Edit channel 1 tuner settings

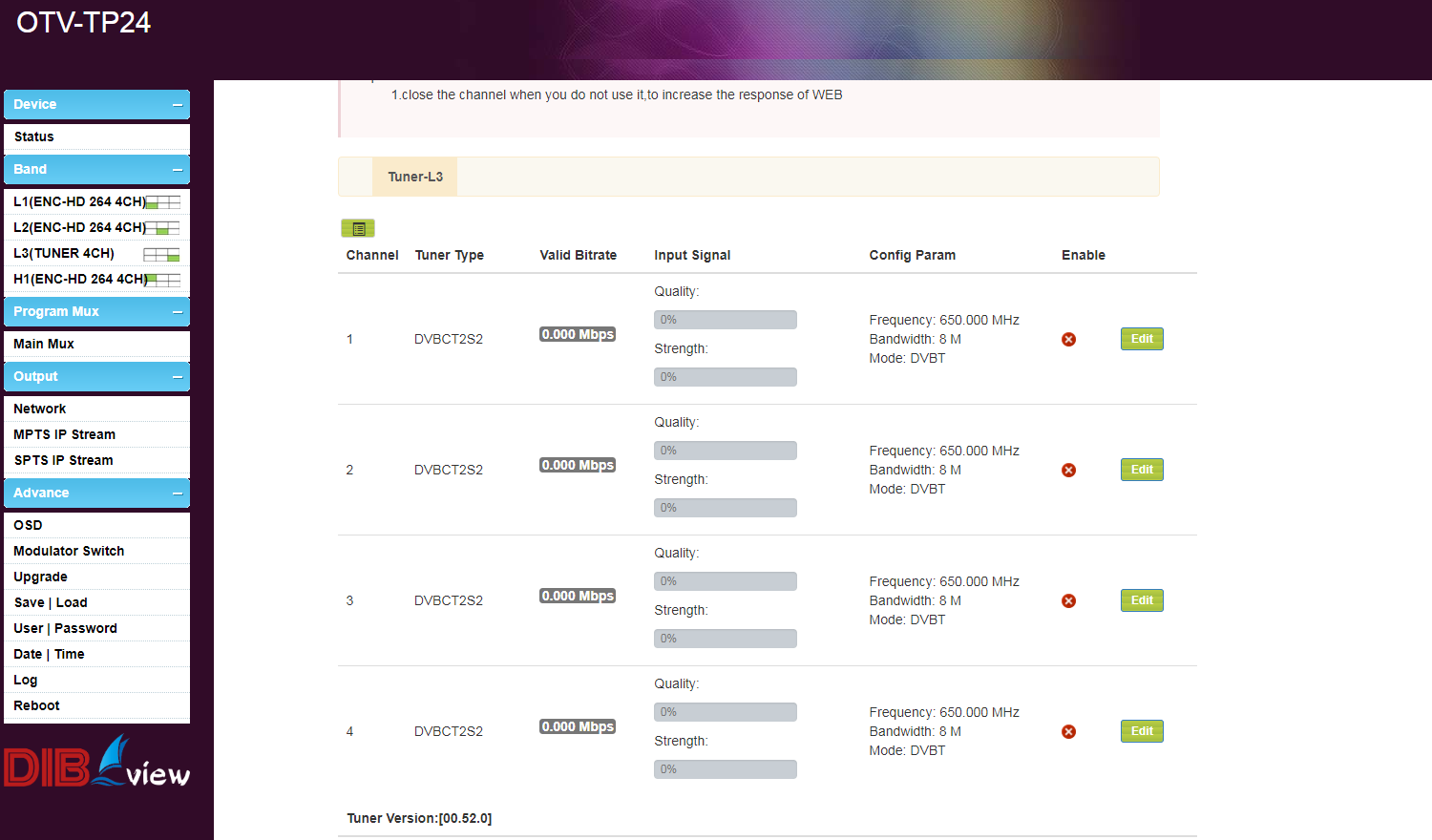(1142, 339)
